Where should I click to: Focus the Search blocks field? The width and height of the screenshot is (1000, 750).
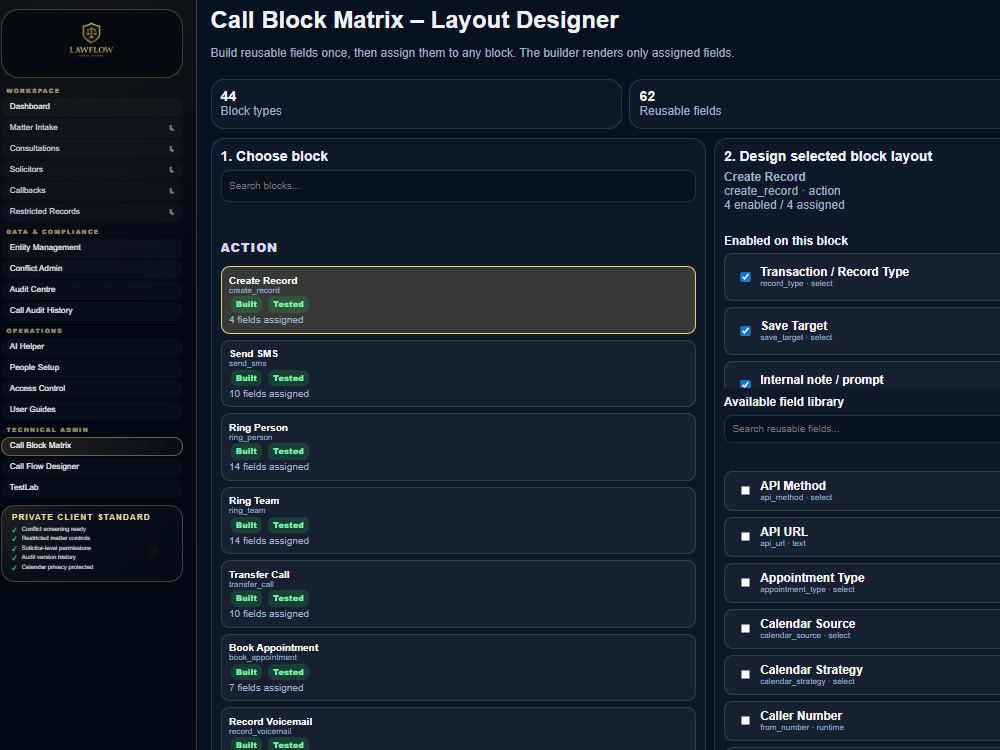pos(458,186)
